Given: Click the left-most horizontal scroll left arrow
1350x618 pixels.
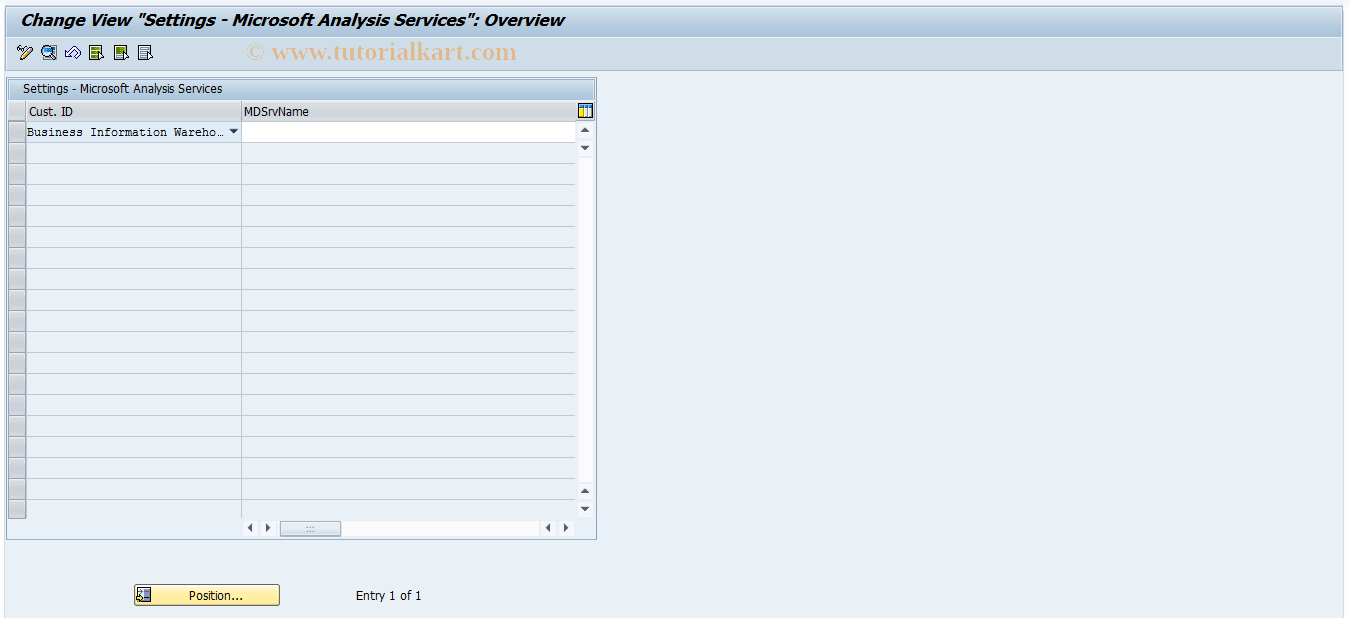Looking at the screenshot, I should [x=250, y=528].
